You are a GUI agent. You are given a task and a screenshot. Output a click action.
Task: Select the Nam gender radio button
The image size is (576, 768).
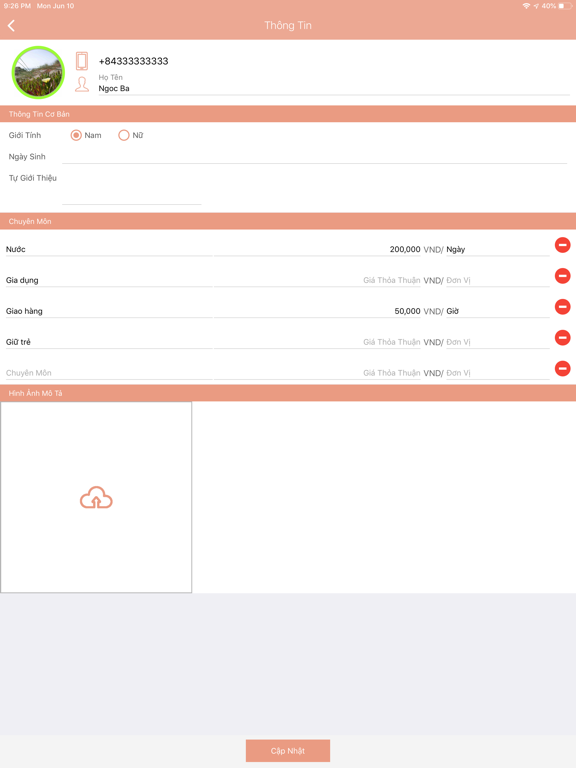point(76,135)
